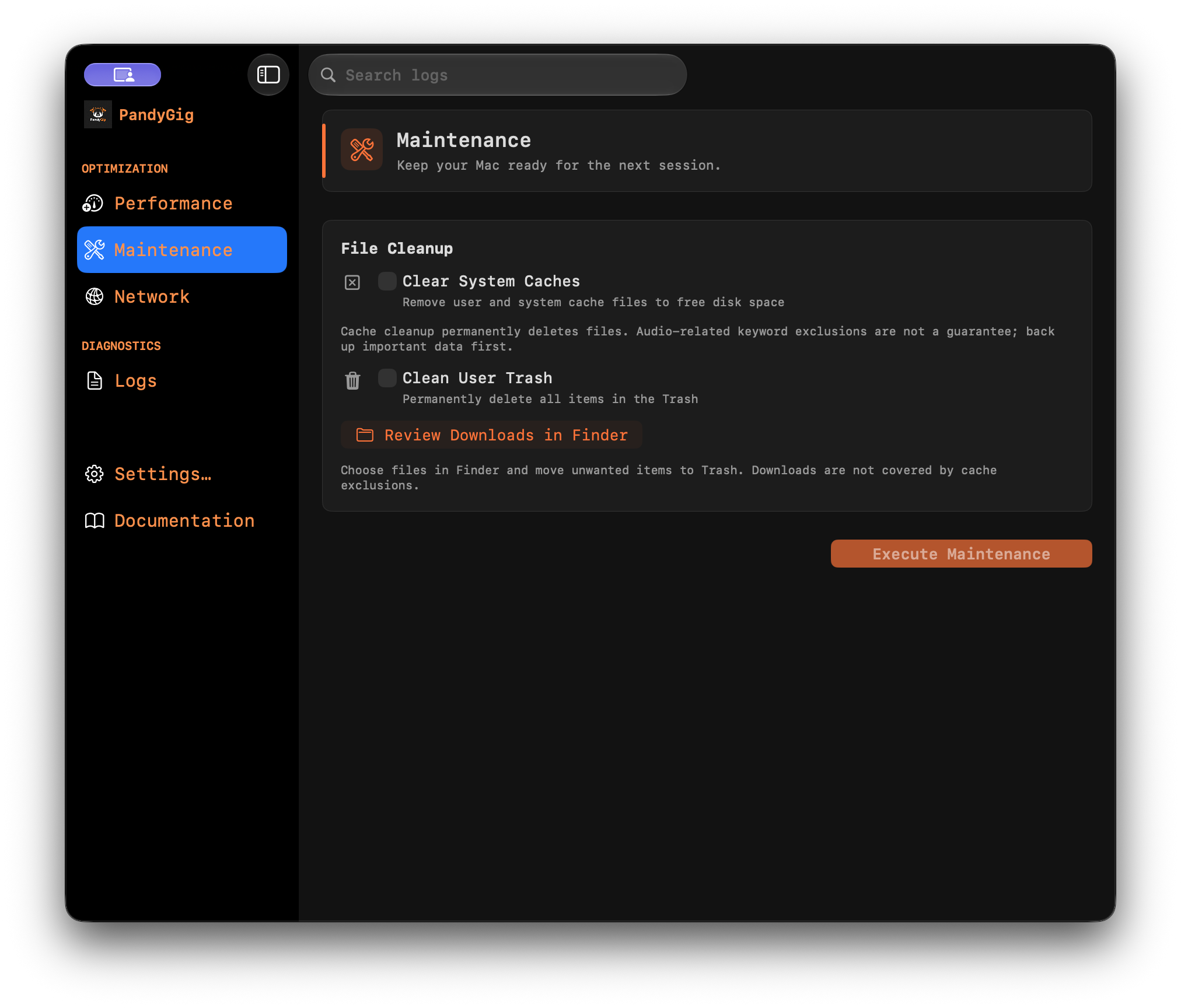Click the Maintenance page title
Screen dimensions: 1181x1008
[x=464, y=140]
